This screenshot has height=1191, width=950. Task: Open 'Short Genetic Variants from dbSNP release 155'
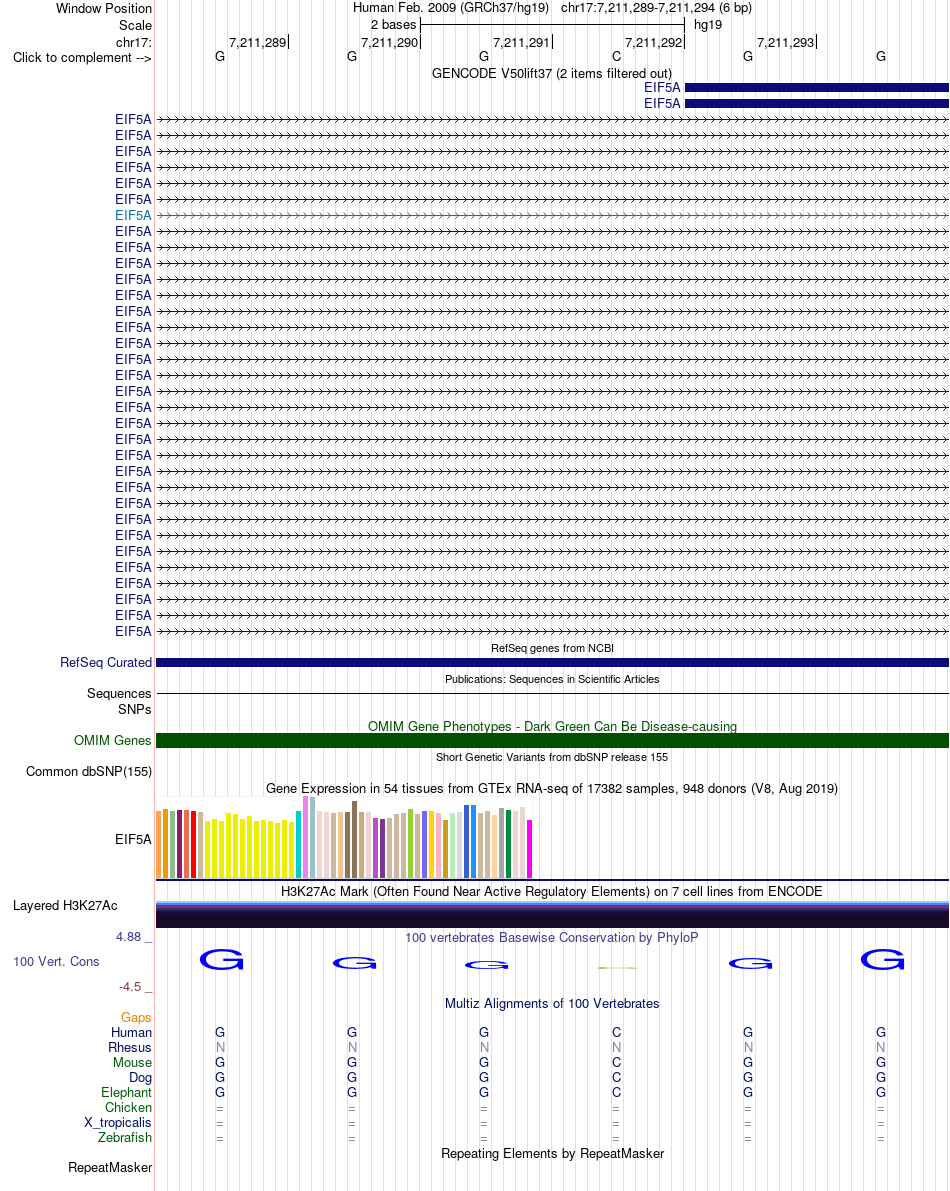tap(552, 757)
